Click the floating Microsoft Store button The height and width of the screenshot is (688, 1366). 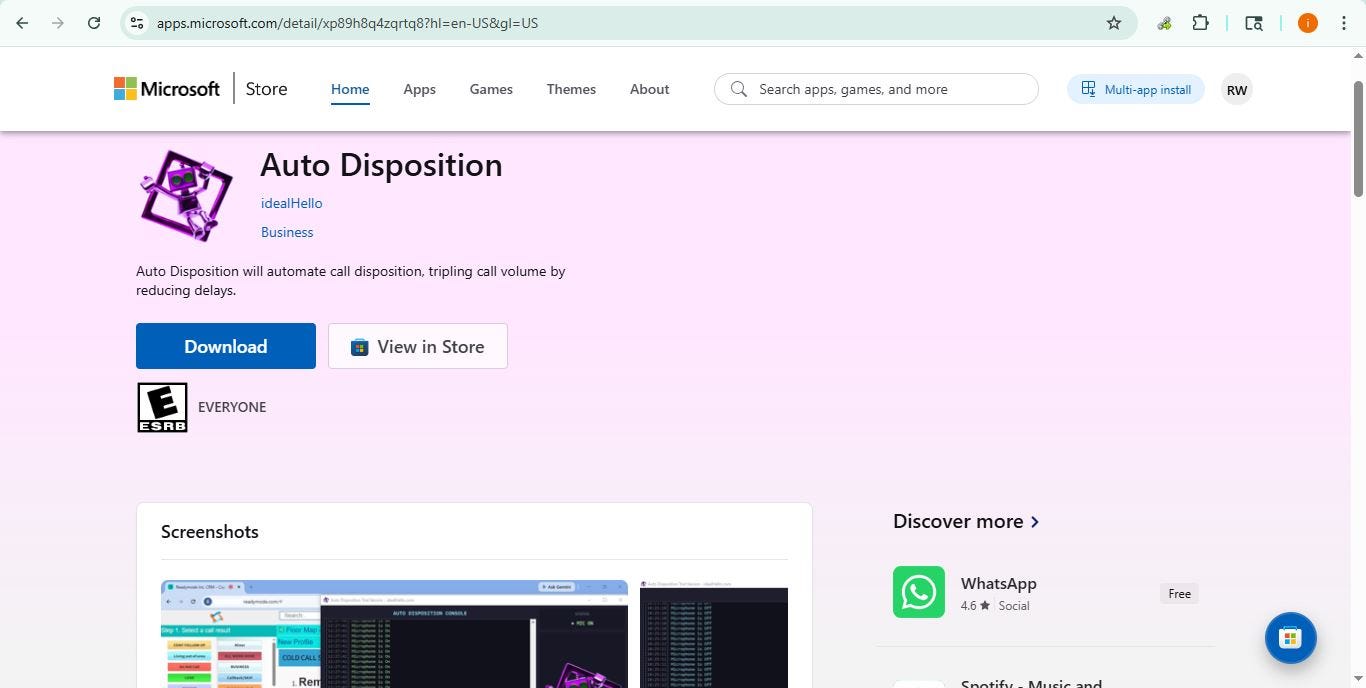click(1290, 638)
